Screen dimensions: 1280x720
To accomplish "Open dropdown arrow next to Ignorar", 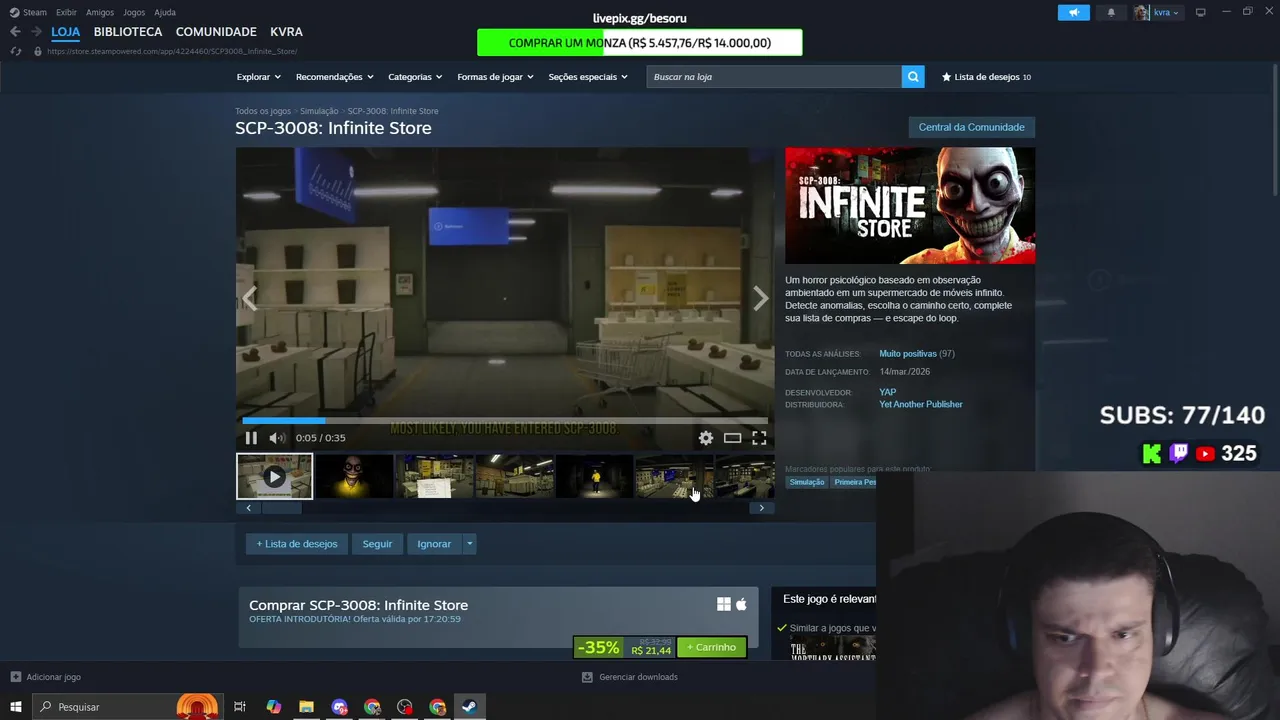I will (x=469, y=544).
